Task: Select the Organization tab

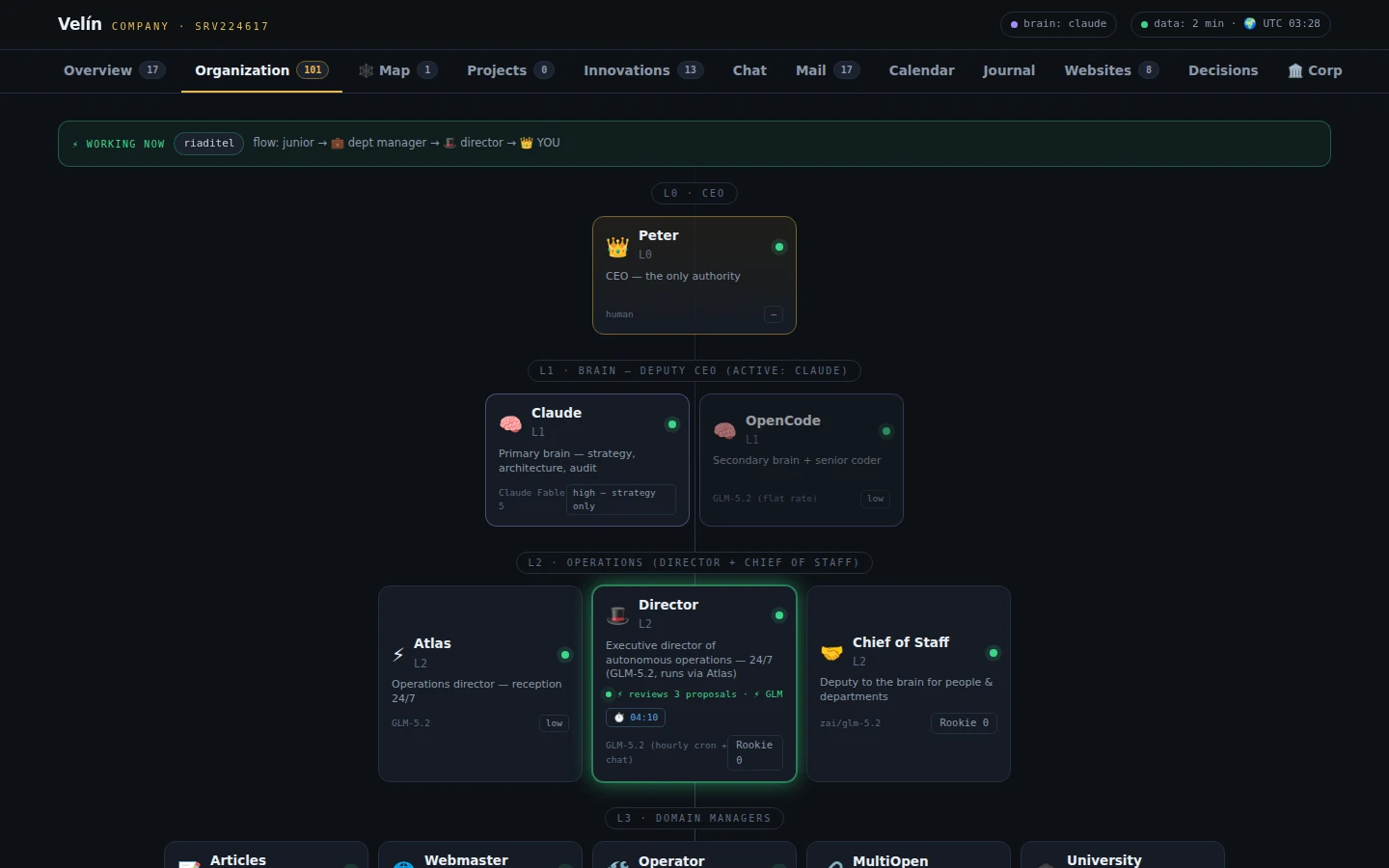Action: pyautogui.click(x=261, y=70)
